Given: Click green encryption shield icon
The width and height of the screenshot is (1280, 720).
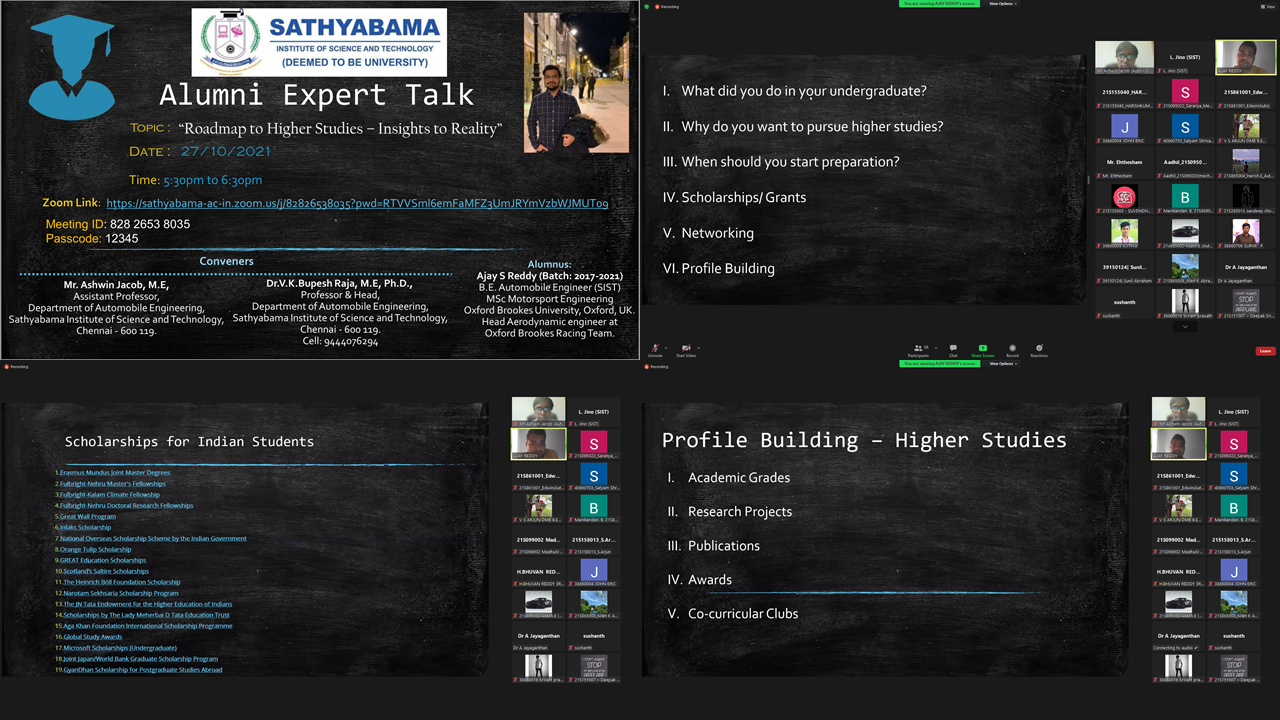Looking at the screenshot, I should click(647, 6).
